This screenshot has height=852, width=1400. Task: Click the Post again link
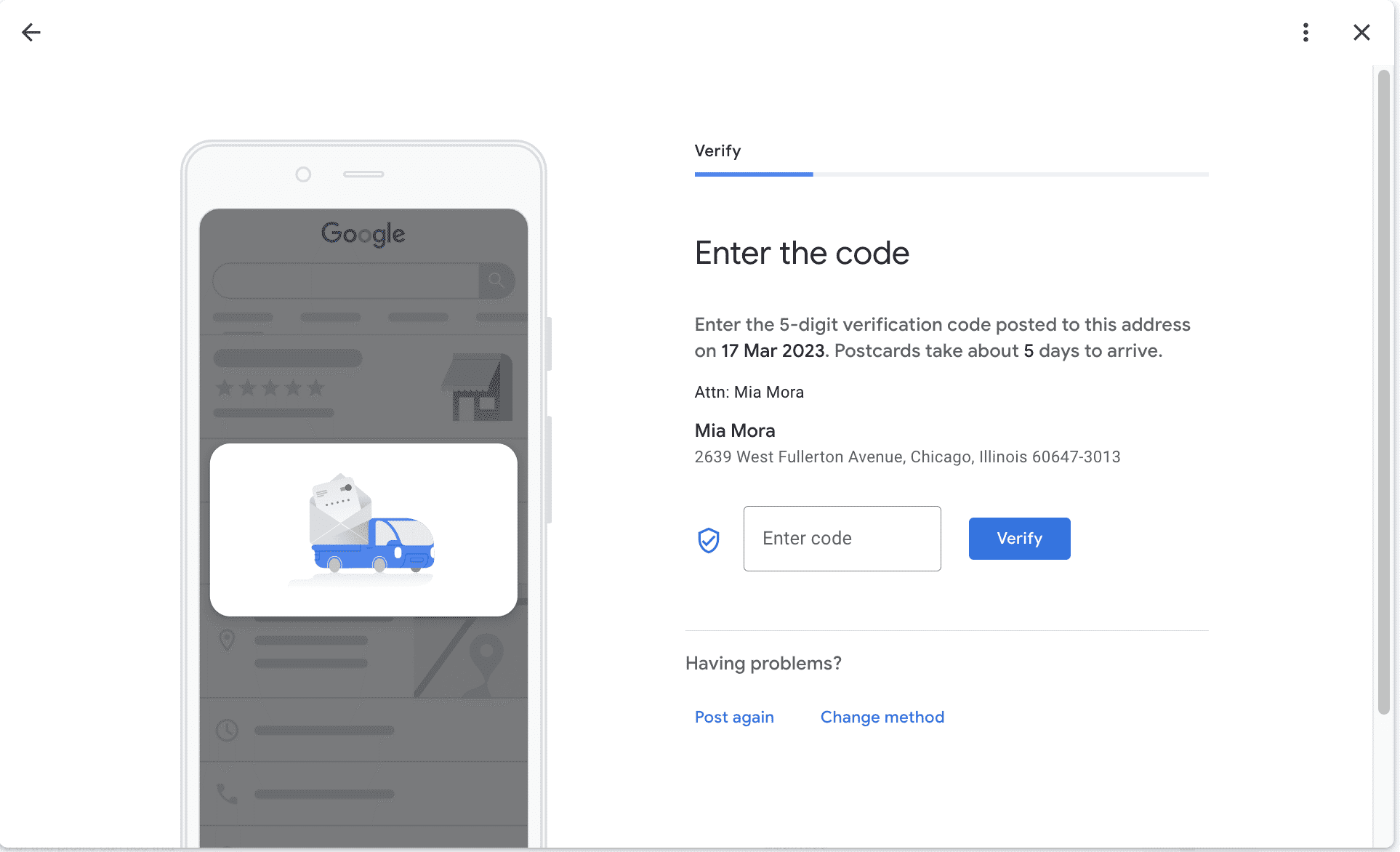coord(734,717)
